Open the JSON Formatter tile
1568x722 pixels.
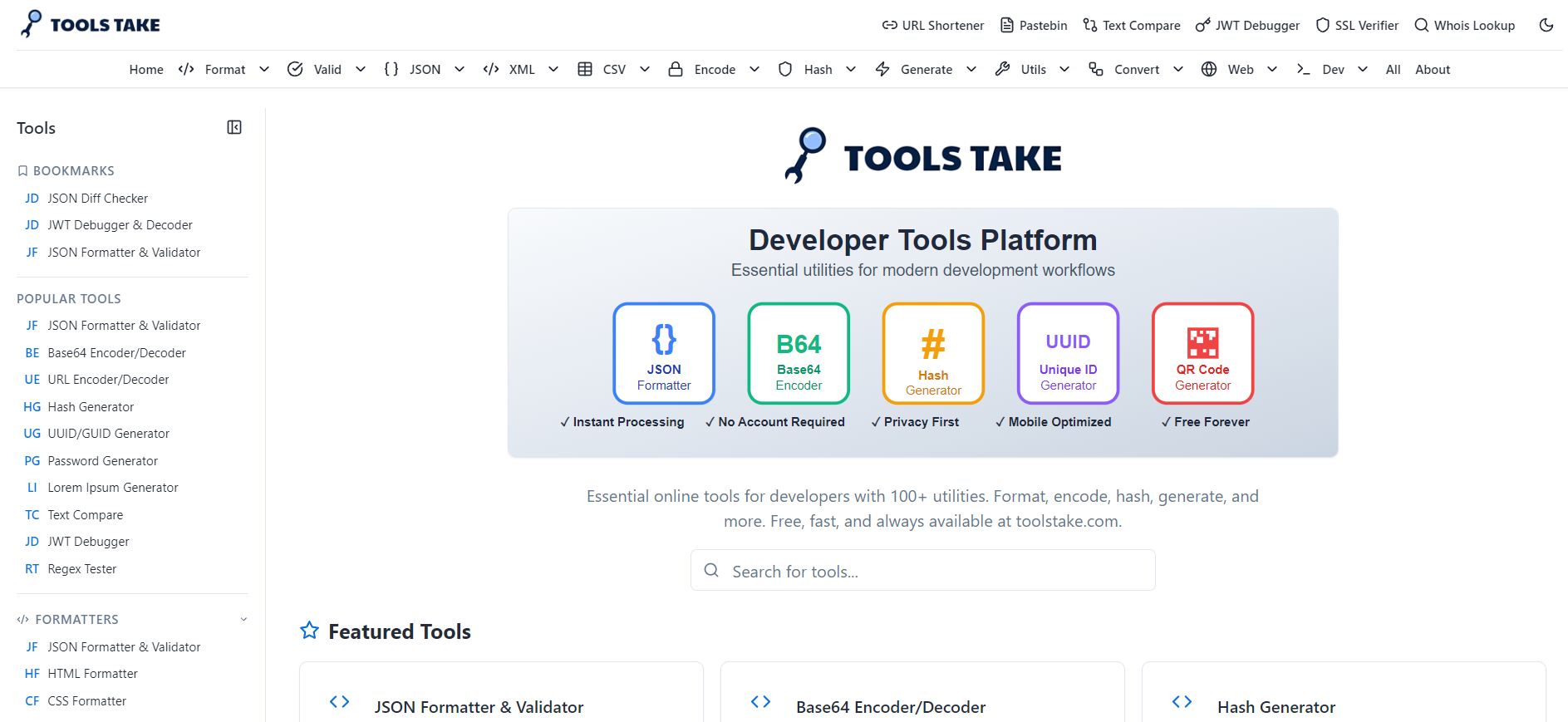(664, 353)
